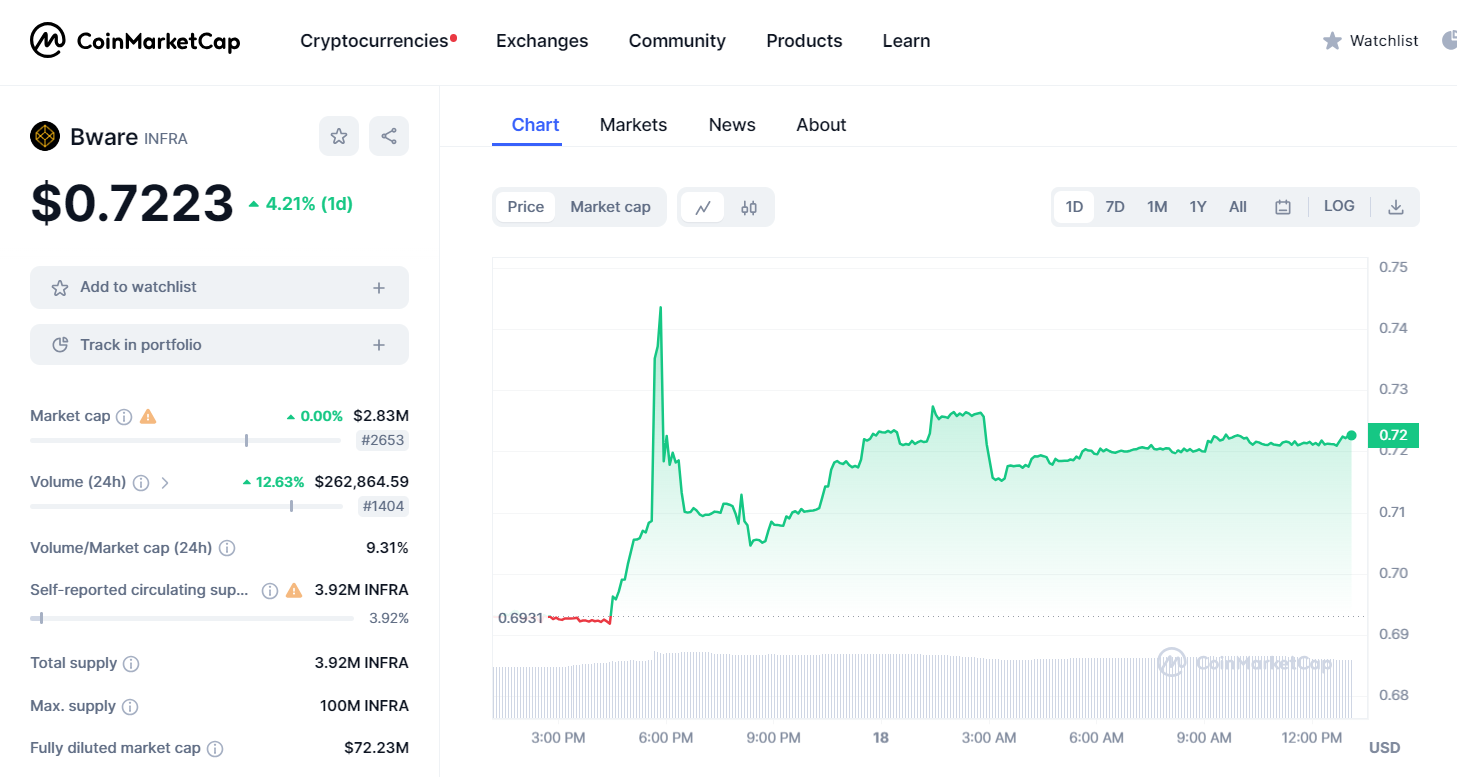Click the share icon beside Bware

(x=389, y=136)
